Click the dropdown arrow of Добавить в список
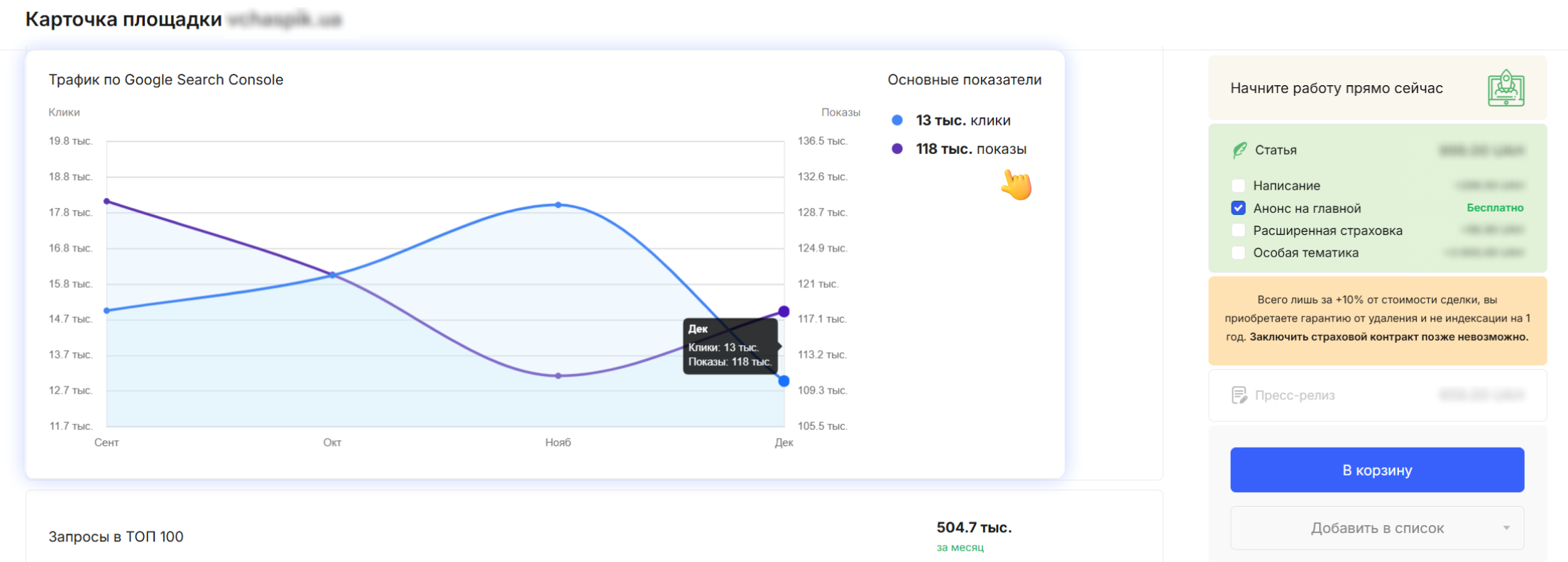This screenshot has width=1568, height=562. tap(1506, 528)
